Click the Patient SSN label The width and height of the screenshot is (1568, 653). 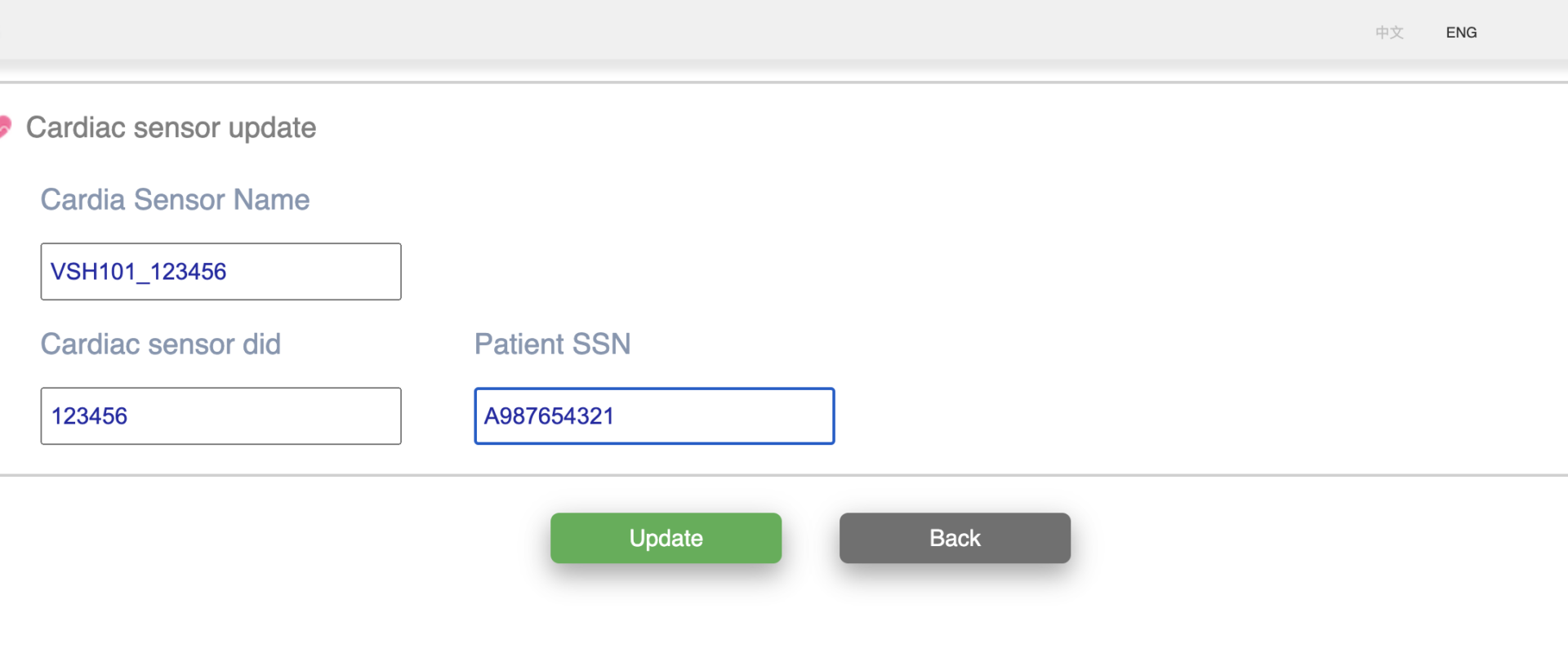pos(552,344)
